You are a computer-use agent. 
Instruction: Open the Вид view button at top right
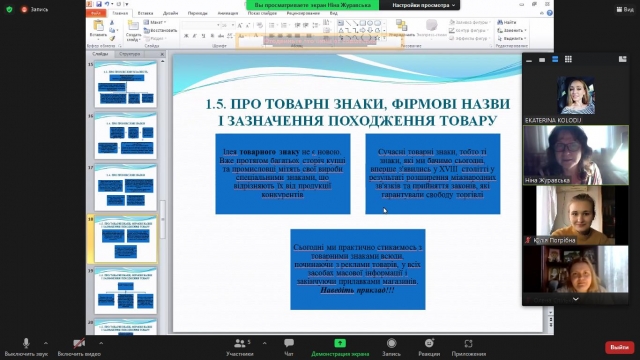pyautogui.click(x=625, y=9)
